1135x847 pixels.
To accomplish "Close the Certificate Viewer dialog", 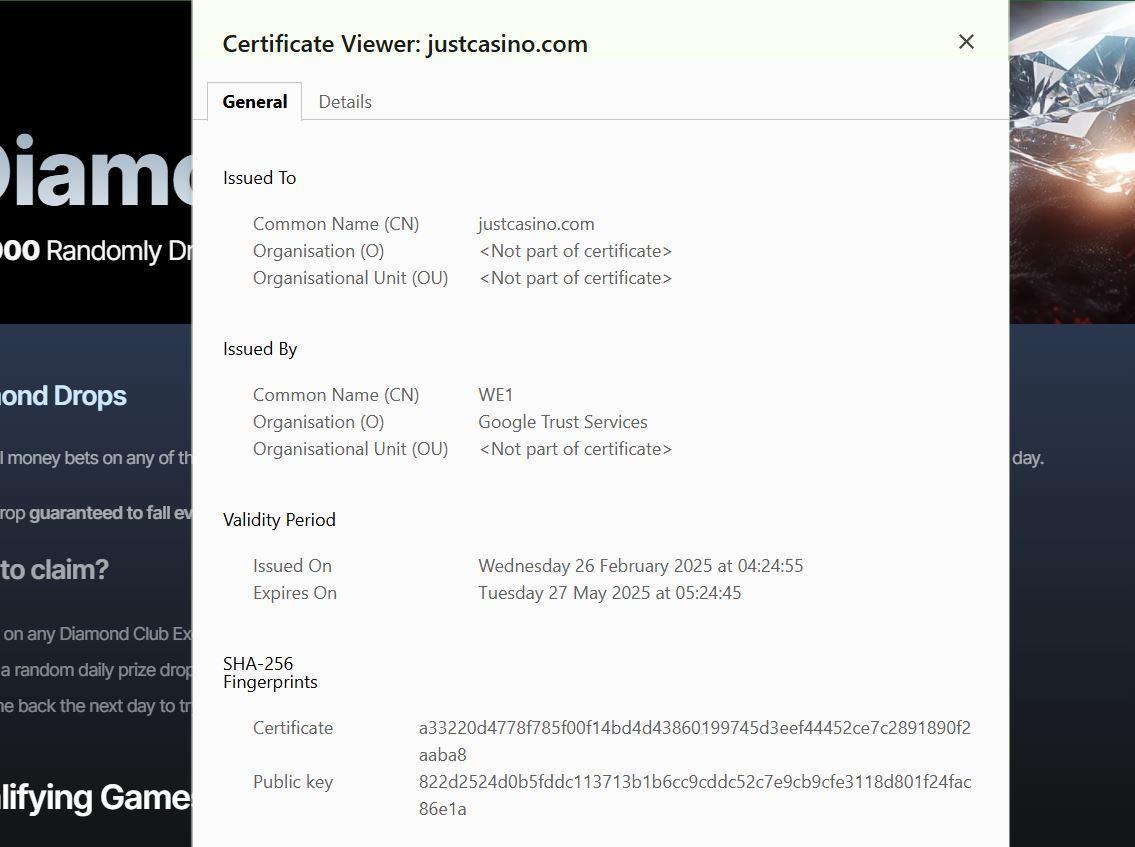I will tap(966, 42).
